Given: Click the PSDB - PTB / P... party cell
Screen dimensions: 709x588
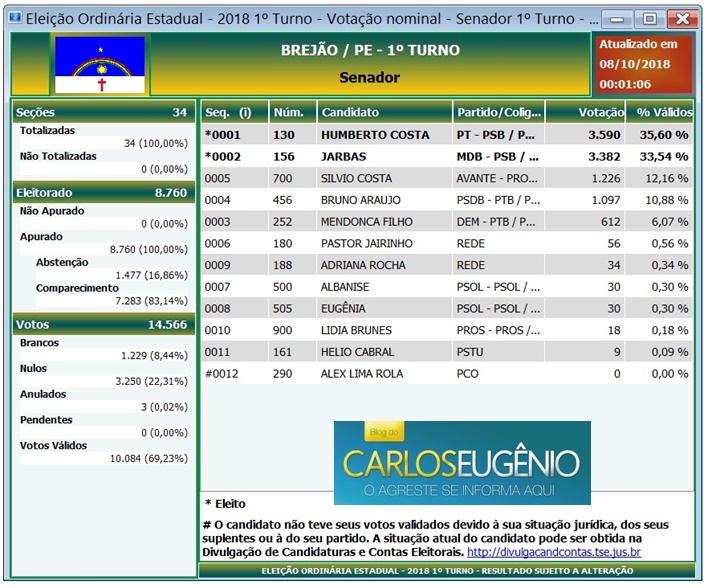Looking at the screenshot, I should [x=498, y=200].
